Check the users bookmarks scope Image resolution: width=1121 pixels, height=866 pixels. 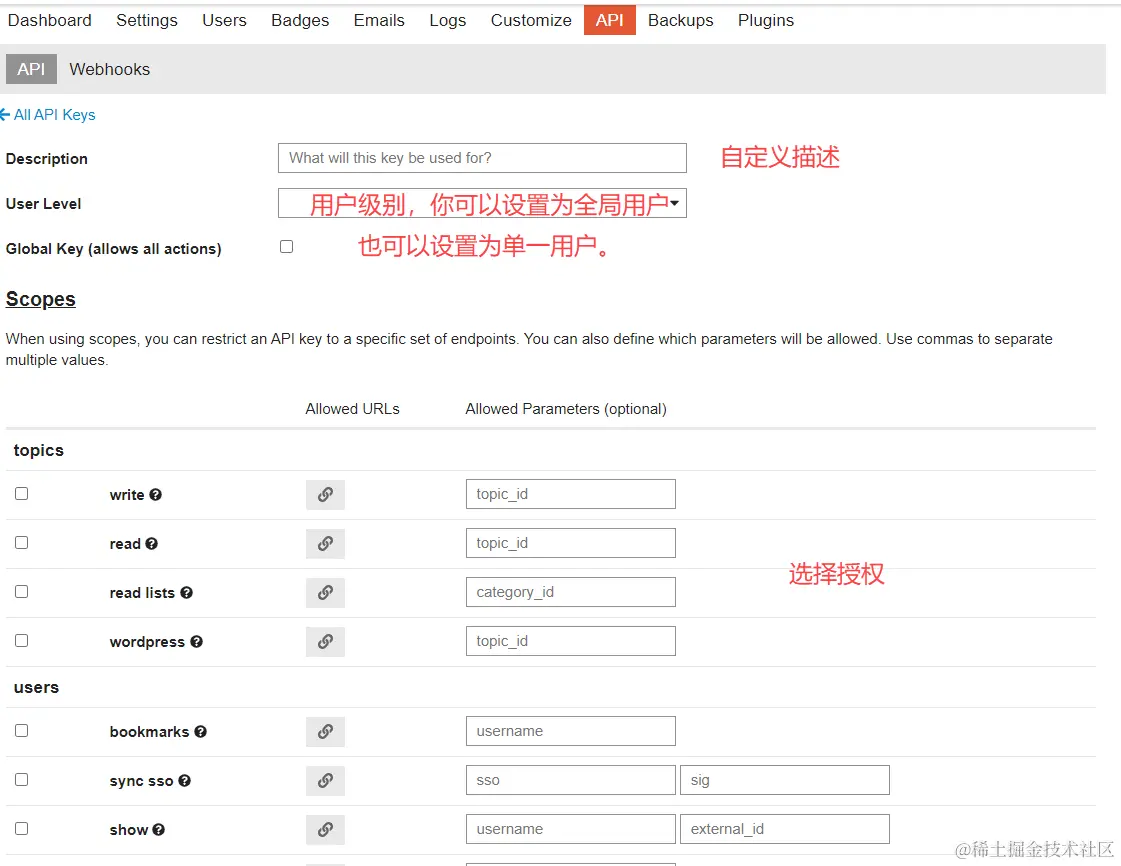21,731
